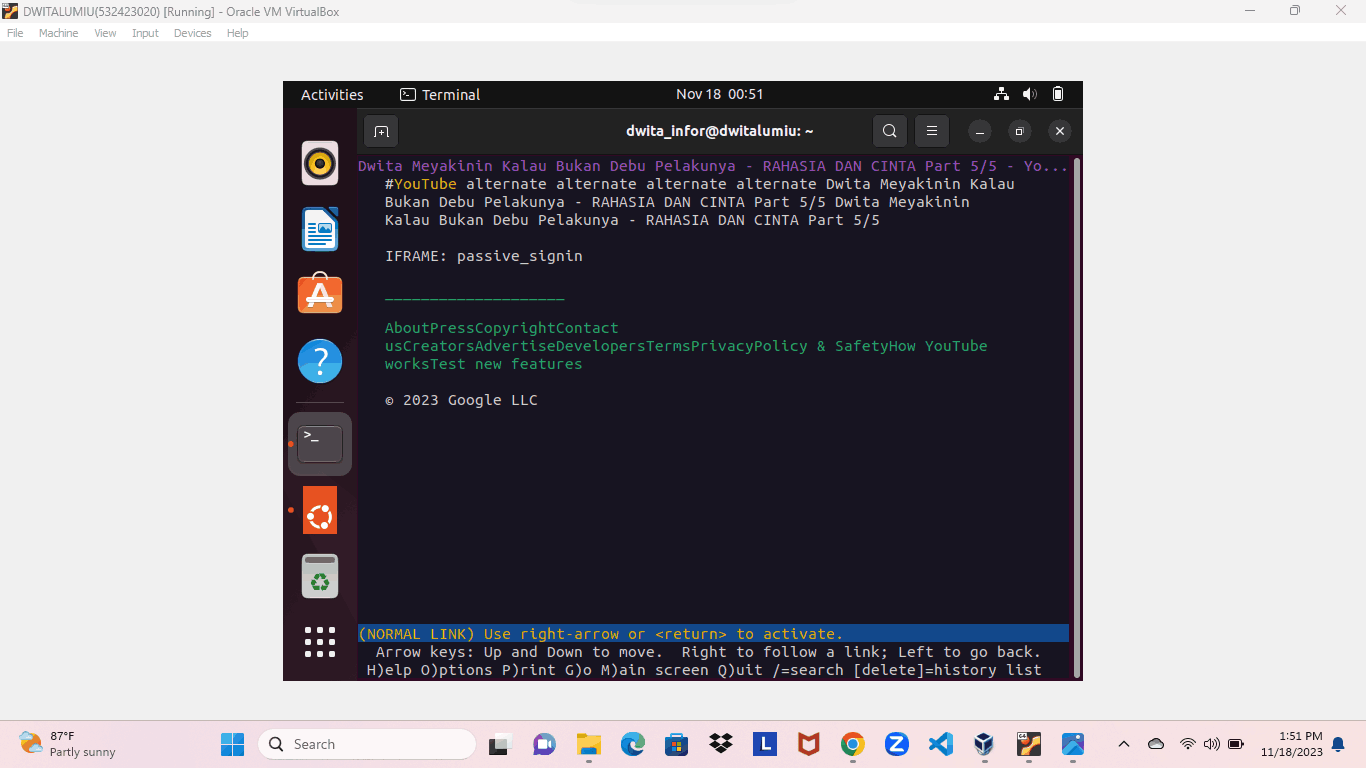Show Applications grid in the dock
The width and height of the screenshot is (1366, 768).
[320, 642]
